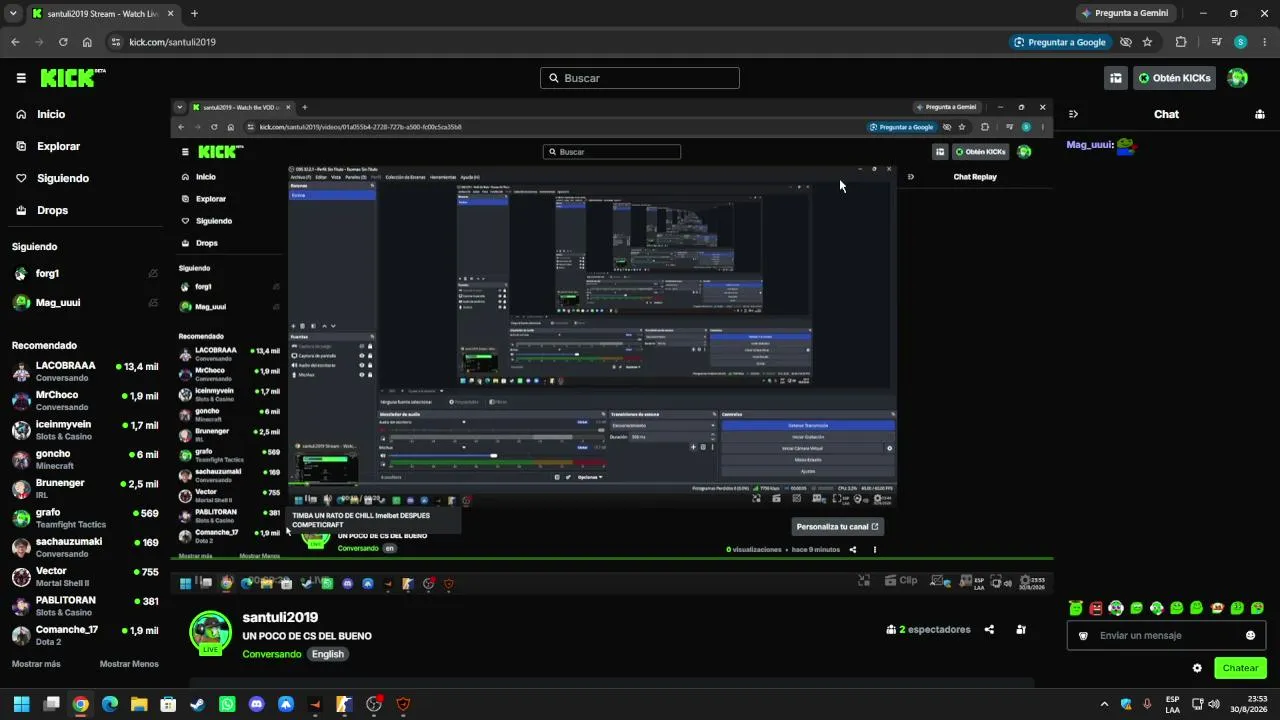Open the Chrome profile S menu
The height and width of the screenshot is (720, 1280).
pos(1240,42)
